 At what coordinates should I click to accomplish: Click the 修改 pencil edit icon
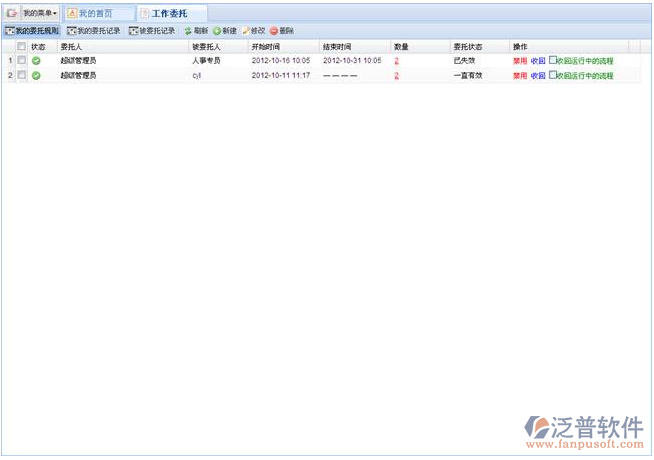246,31
